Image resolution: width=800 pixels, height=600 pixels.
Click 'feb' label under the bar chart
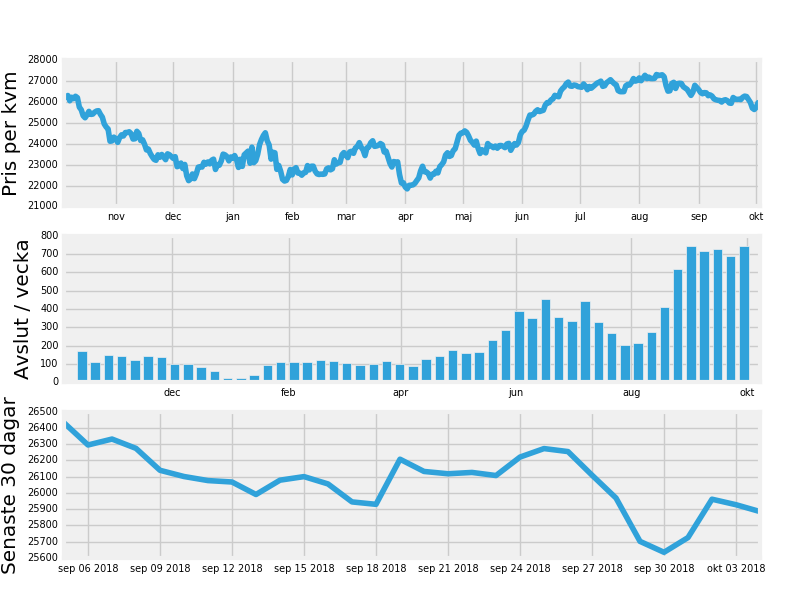pyautogui.click(x=288, y=393)
